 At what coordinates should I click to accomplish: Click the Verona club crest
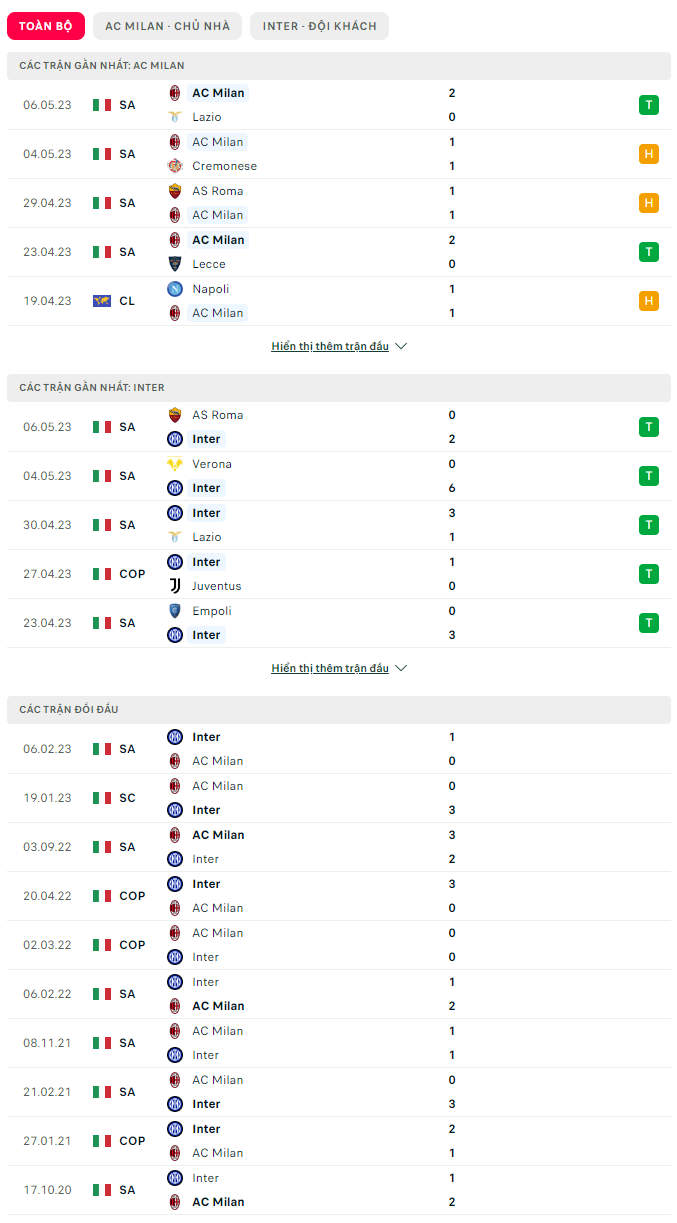coord(175,464)
